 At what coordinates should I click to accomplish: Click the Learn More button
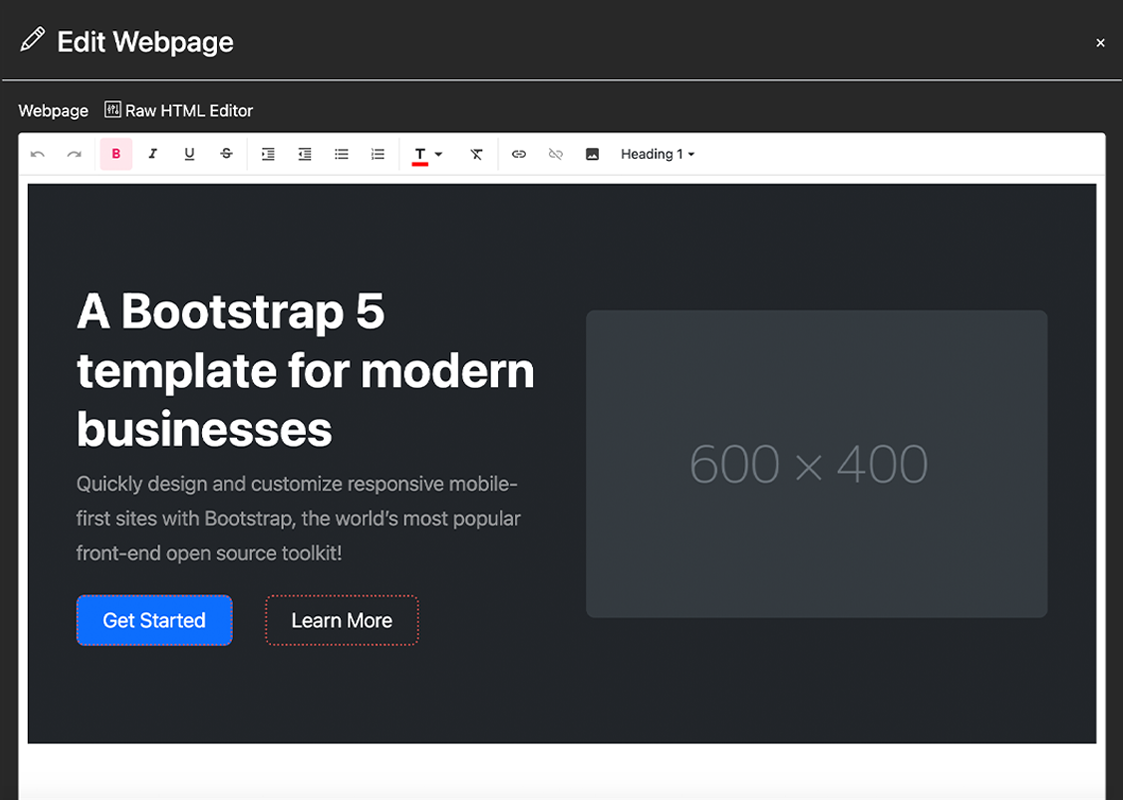pos(342,620)
